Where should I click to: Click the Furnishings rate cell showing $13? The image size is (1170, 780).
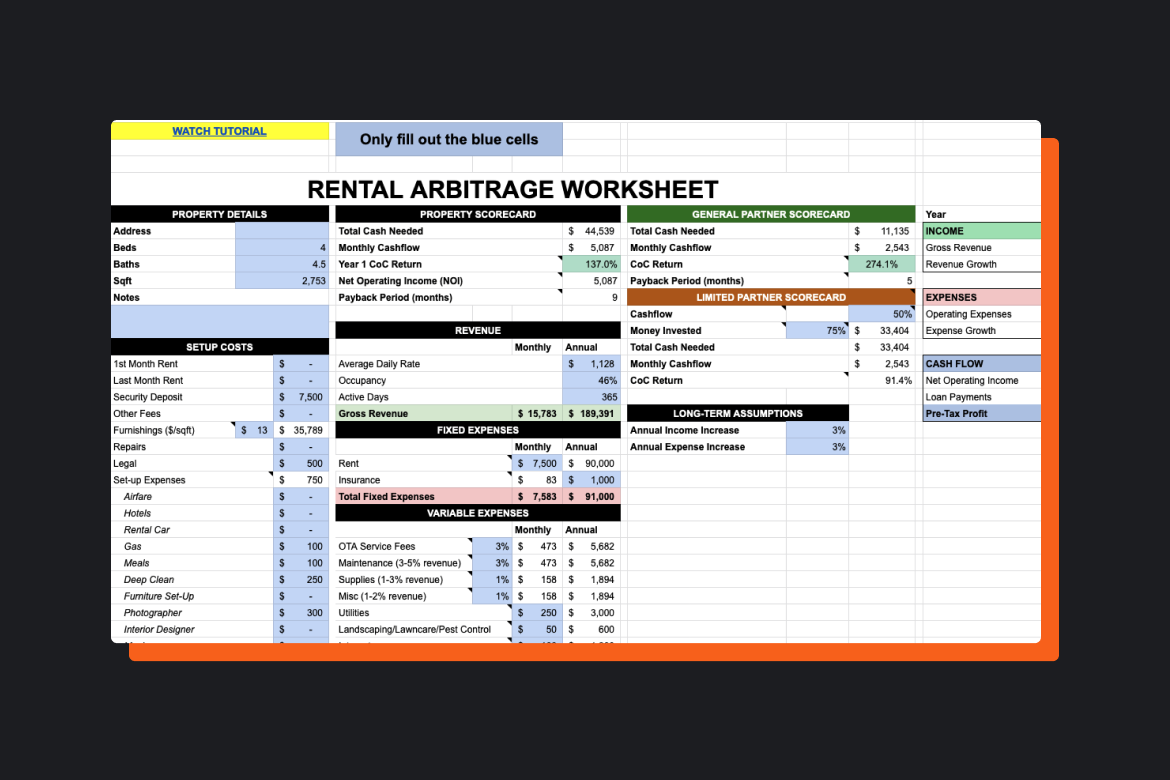(251, 430)
